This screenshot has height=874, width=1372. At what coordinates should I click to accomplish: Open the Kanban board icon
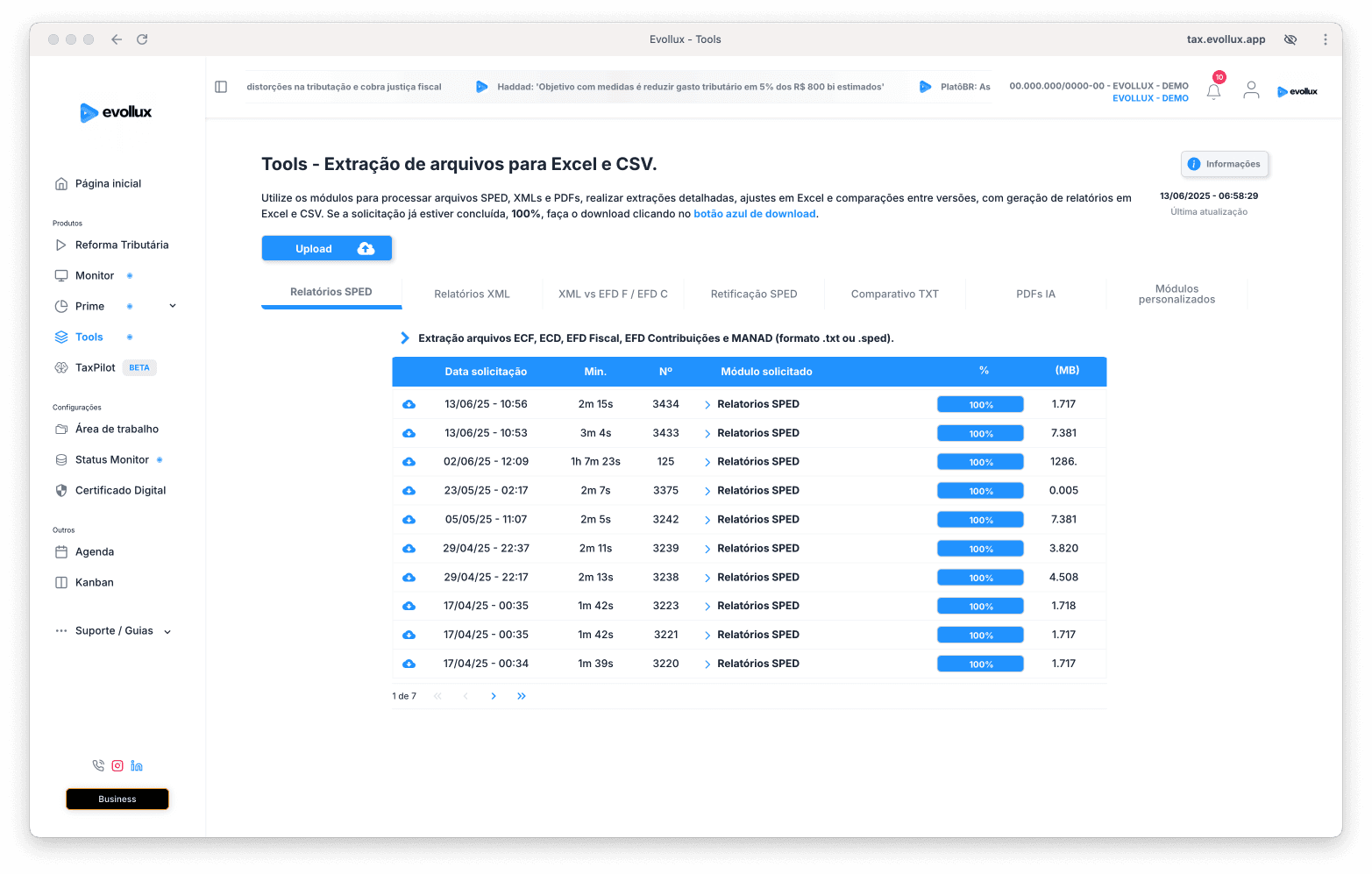coord(60,582)
